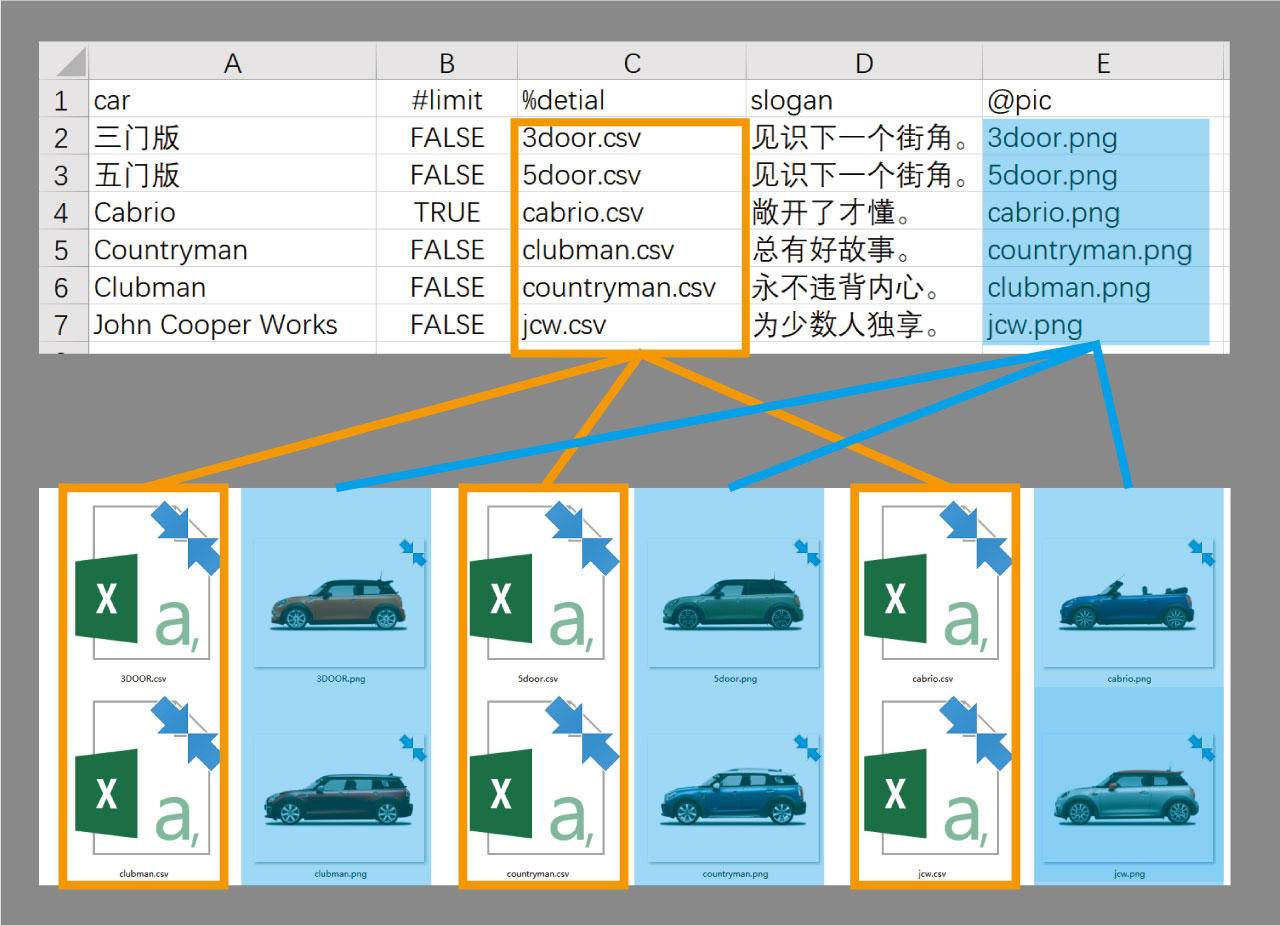This screenshot has width=1280, height=925.
Task: Select the cabrio.png spreadsheet cell
Action: 1103,211
